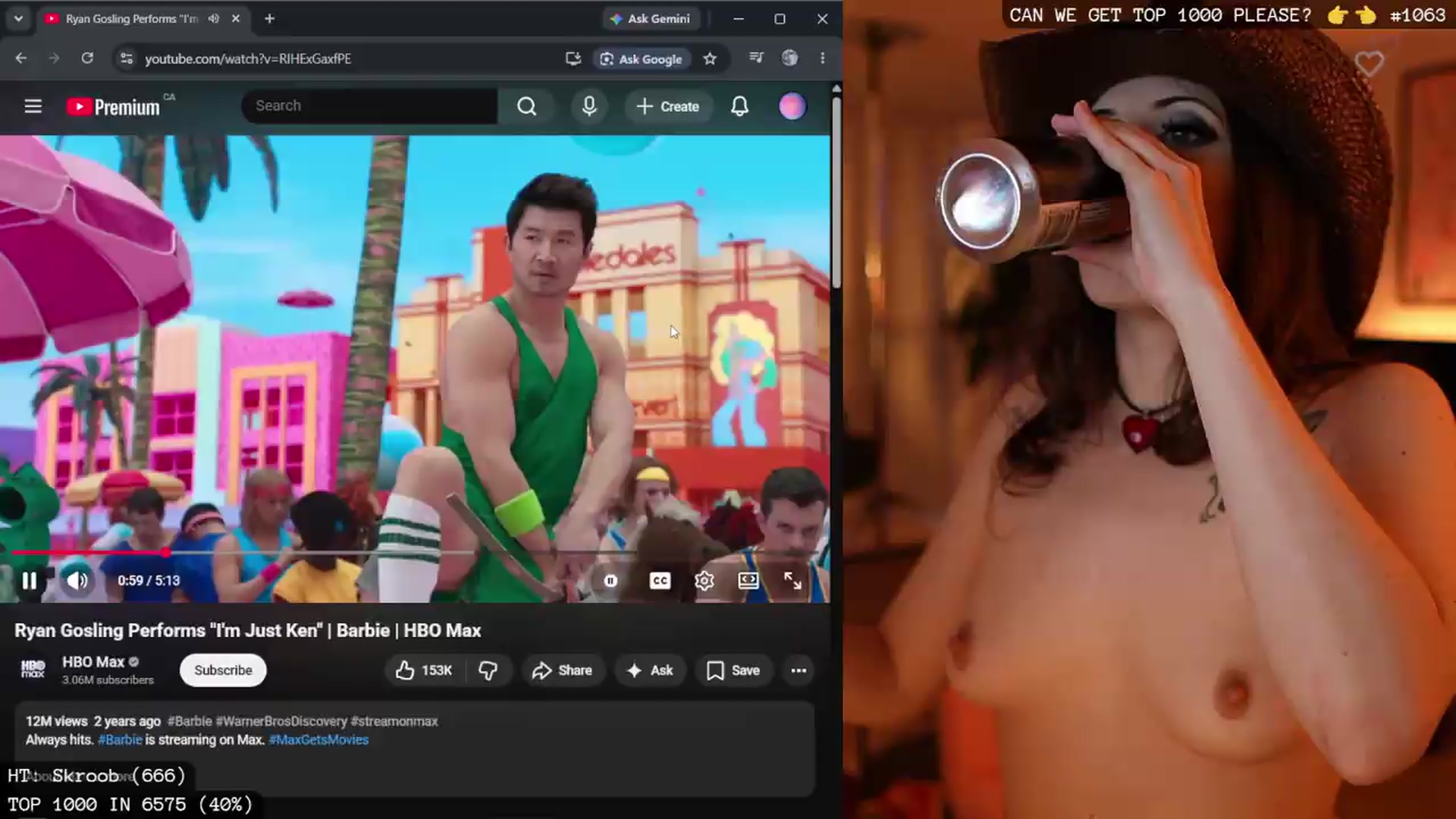Screen dimensions: 1456x819
Task: Share the video
Action: pos(562,670)
